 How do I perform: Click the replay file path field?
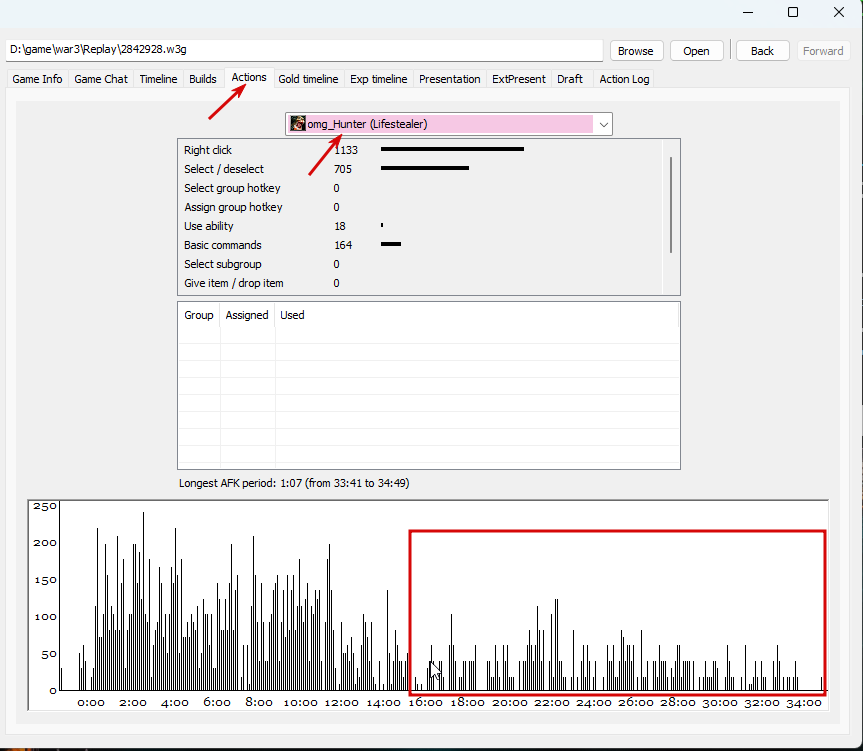pyautogui.click(x=304, y=50)
